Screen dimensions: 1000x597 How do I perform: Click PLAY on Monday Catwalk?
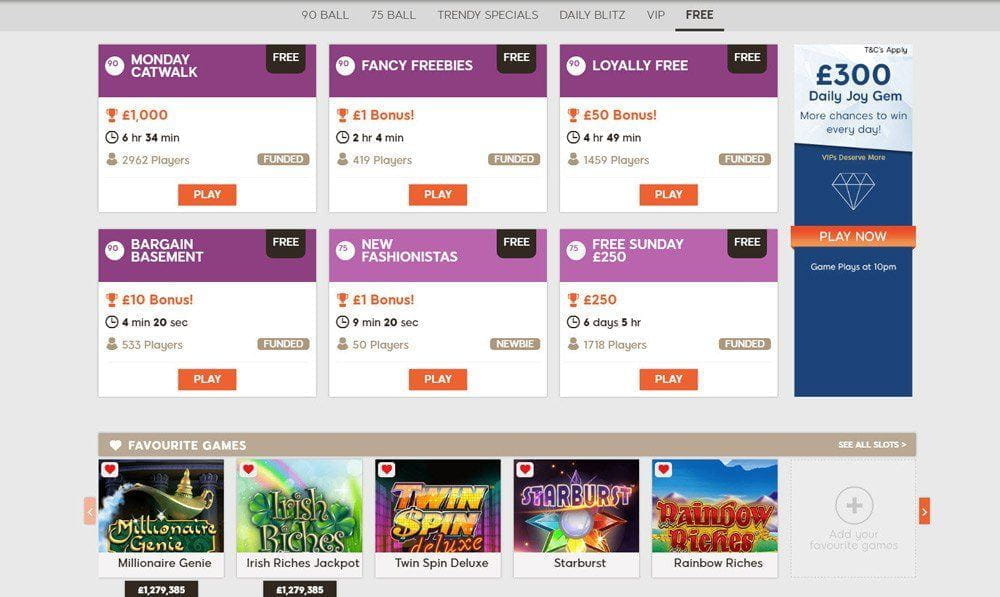click(207, 194)
